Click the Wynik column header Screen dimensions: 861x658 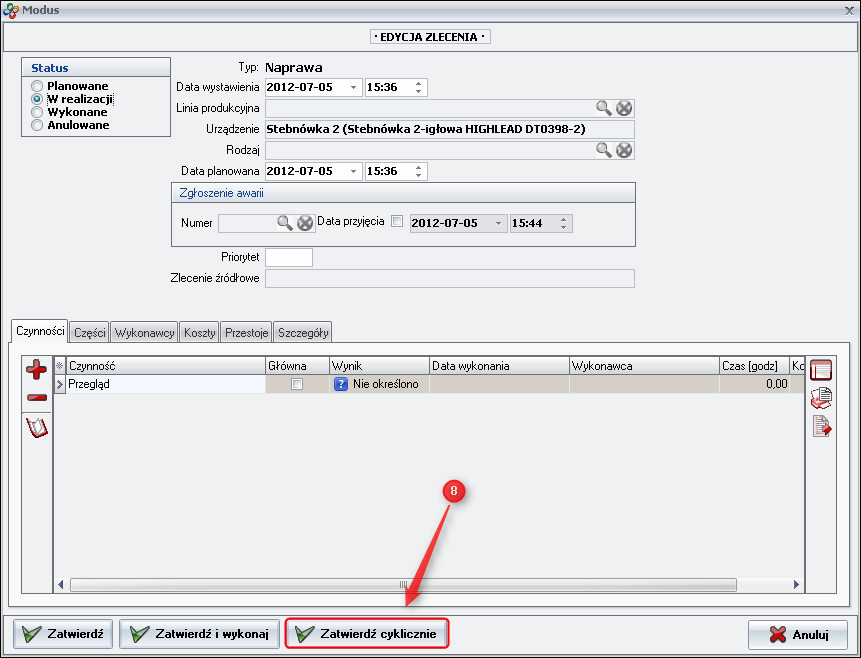tap(379, 366)
